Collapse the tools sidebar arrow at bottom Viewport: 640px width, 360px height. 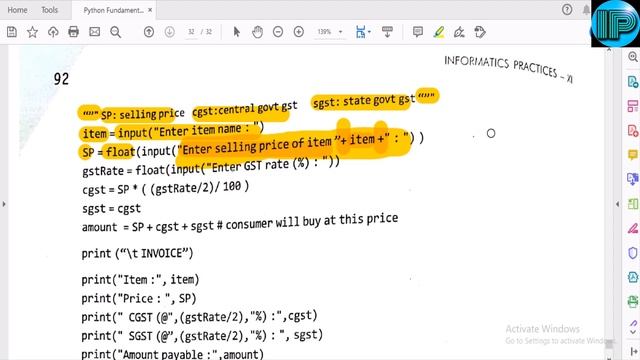tap(633, 351)
